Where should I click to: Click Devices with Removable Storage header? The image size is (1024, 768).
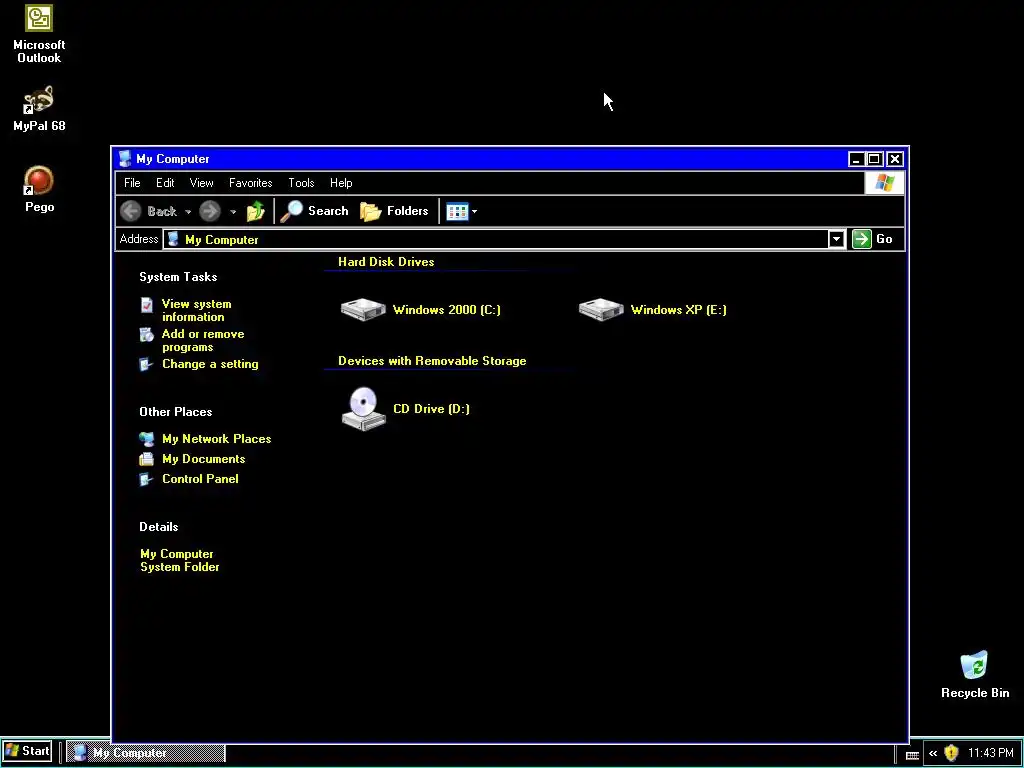coord(432,361)
